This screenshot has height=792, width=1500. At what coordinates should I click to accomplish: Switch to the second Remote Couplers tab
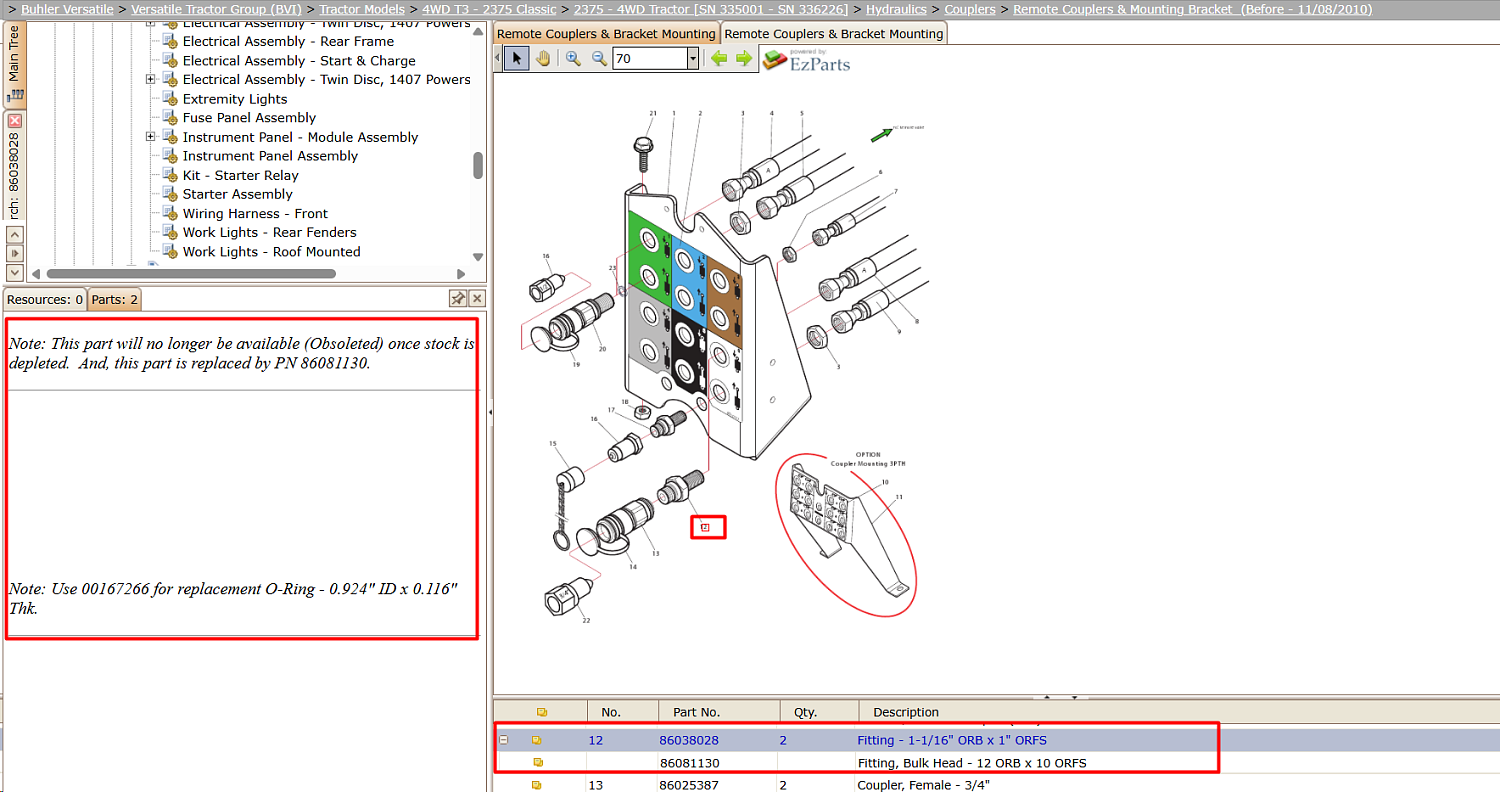834,34
